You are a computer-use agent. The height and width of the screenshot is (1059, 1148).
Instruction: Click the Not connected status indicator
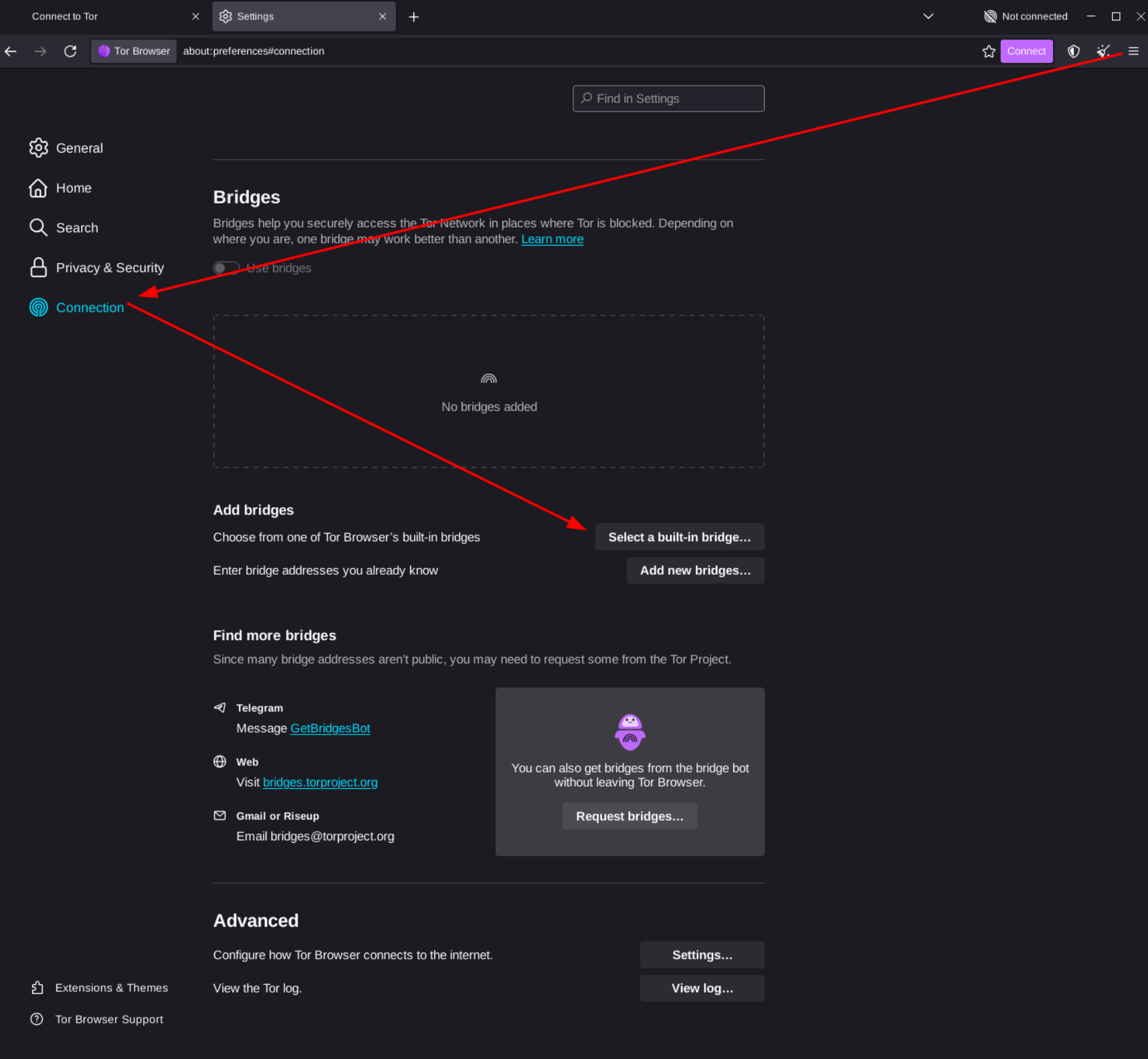(1026, 16)
